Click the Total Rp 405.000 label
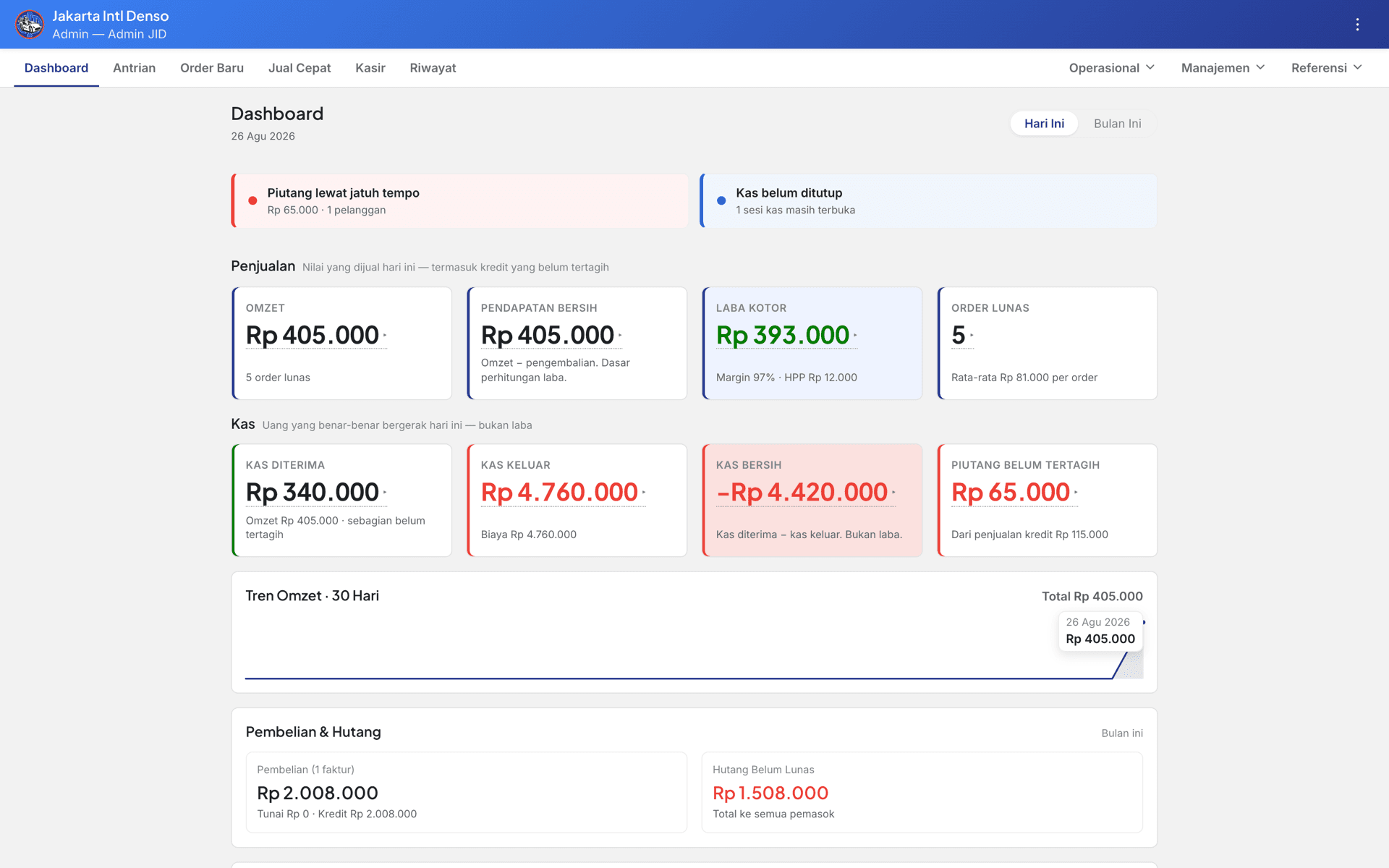Screen dimensions: 1389x868 (x=1092, y=597)
